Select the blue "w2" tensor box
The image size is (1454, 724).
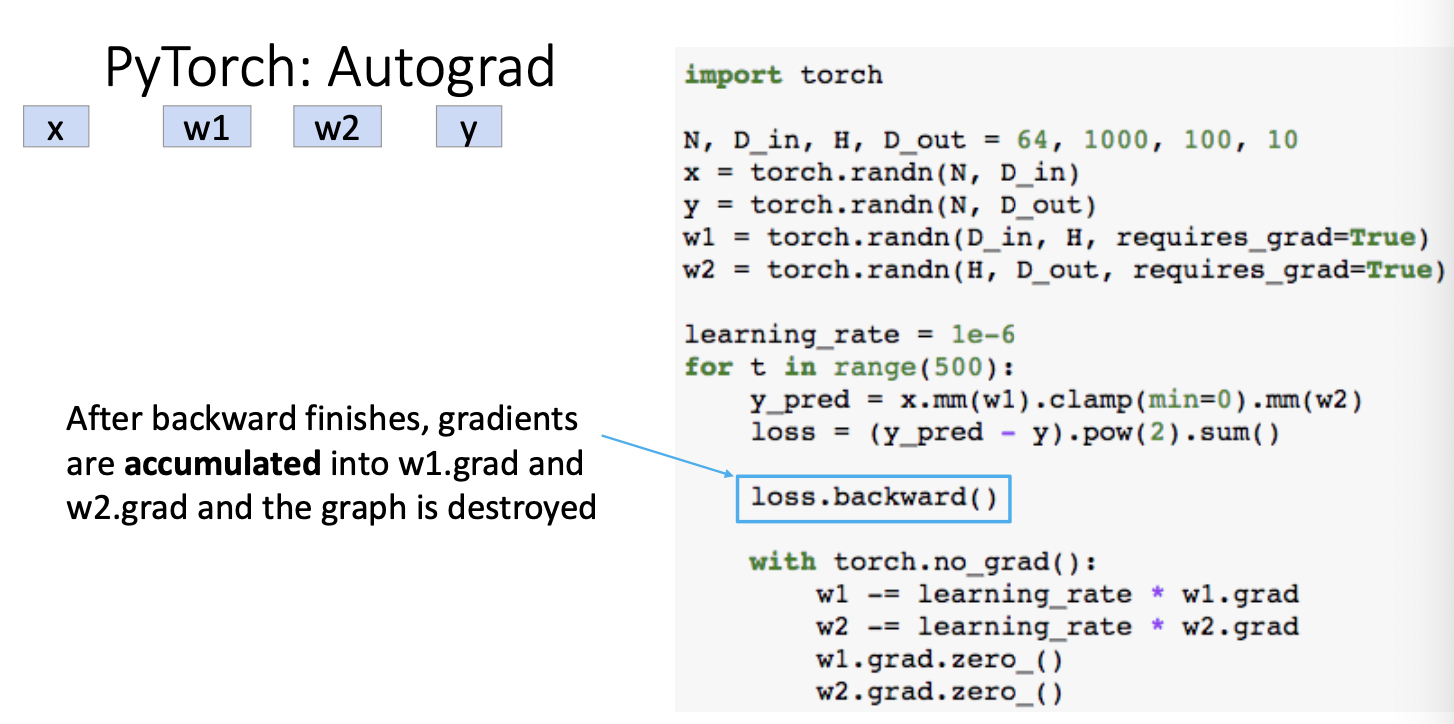click(337, 128)
